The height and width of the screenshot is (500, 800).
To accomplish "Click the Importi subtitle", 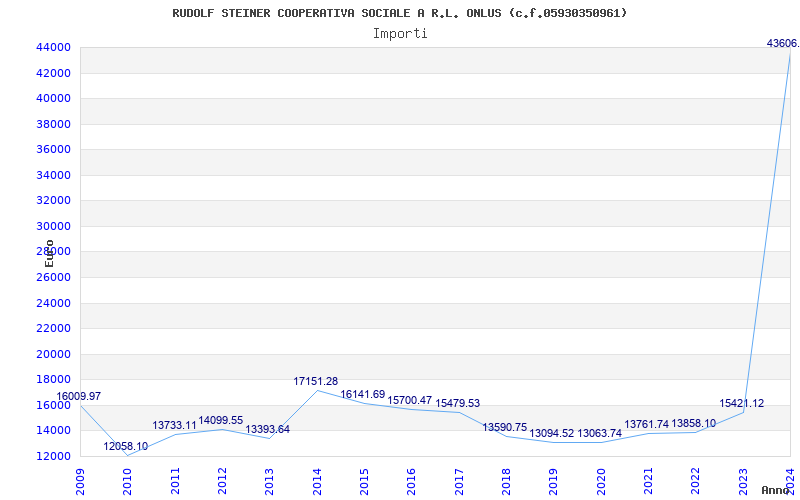I will (400, 34).
